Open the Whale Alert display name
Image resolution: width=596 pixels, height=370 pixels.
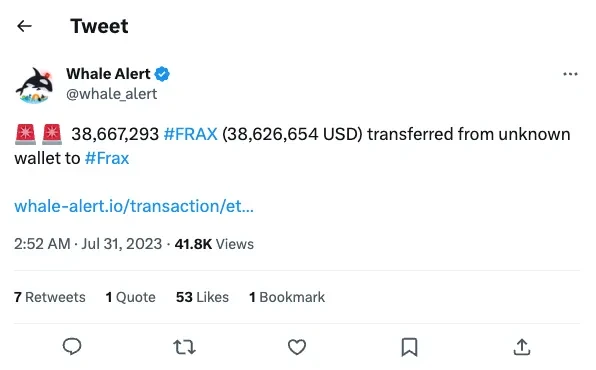pyautogui.click(x=108, y=74)
